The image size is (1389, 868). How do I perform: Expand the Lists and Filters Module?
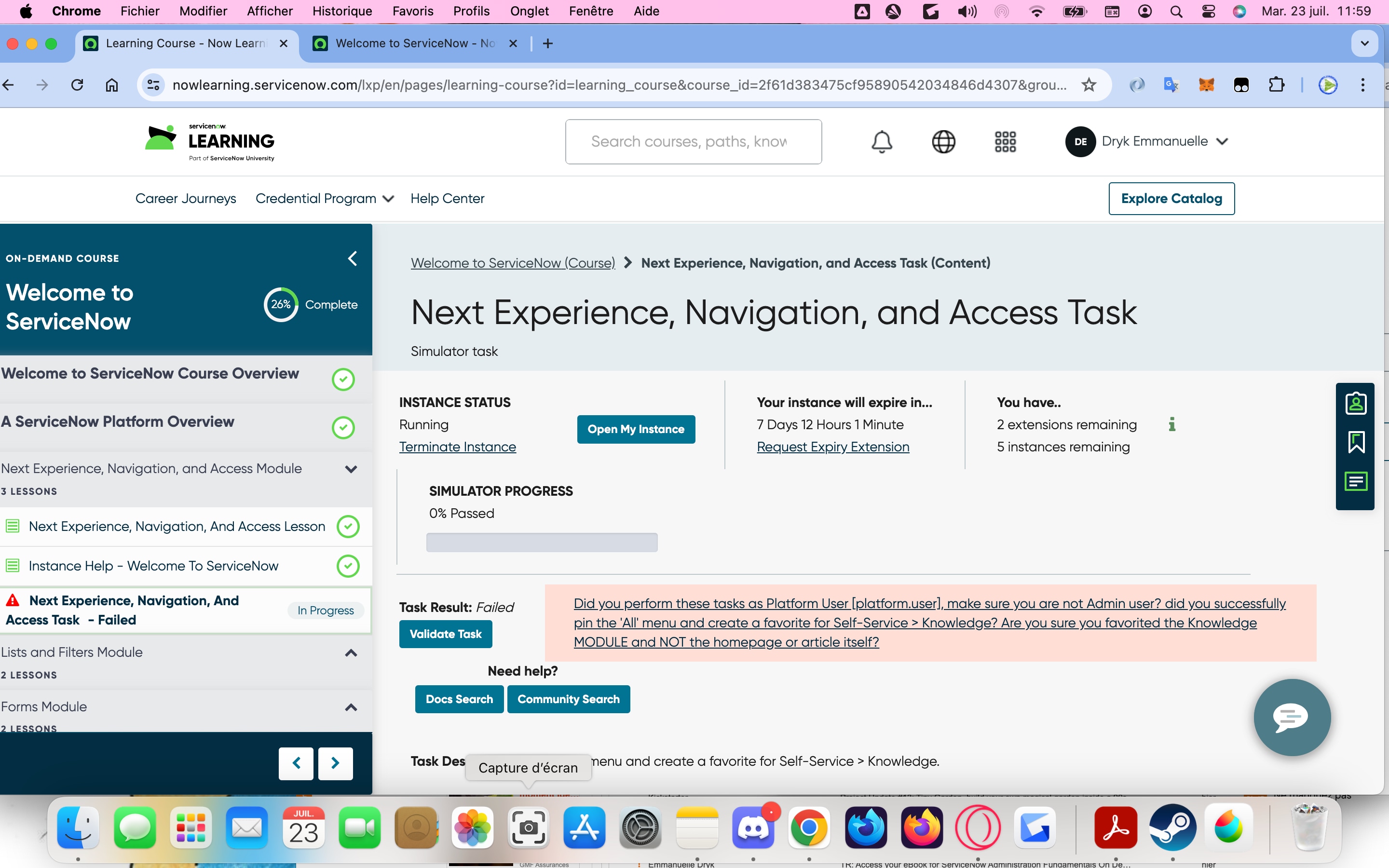351,653
